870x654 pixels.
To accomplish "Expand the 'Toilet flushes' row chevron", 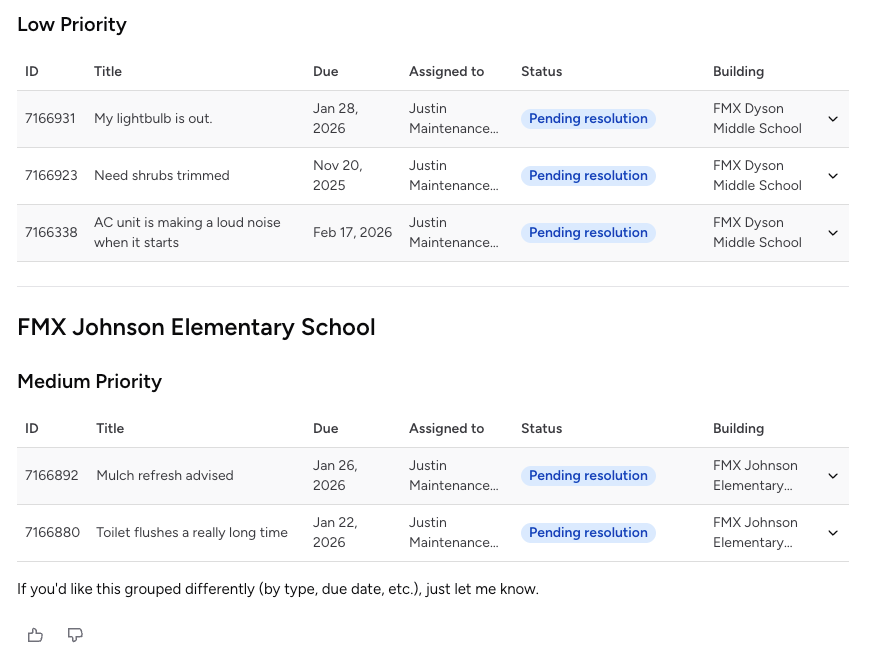I will [x=832, y=533].
